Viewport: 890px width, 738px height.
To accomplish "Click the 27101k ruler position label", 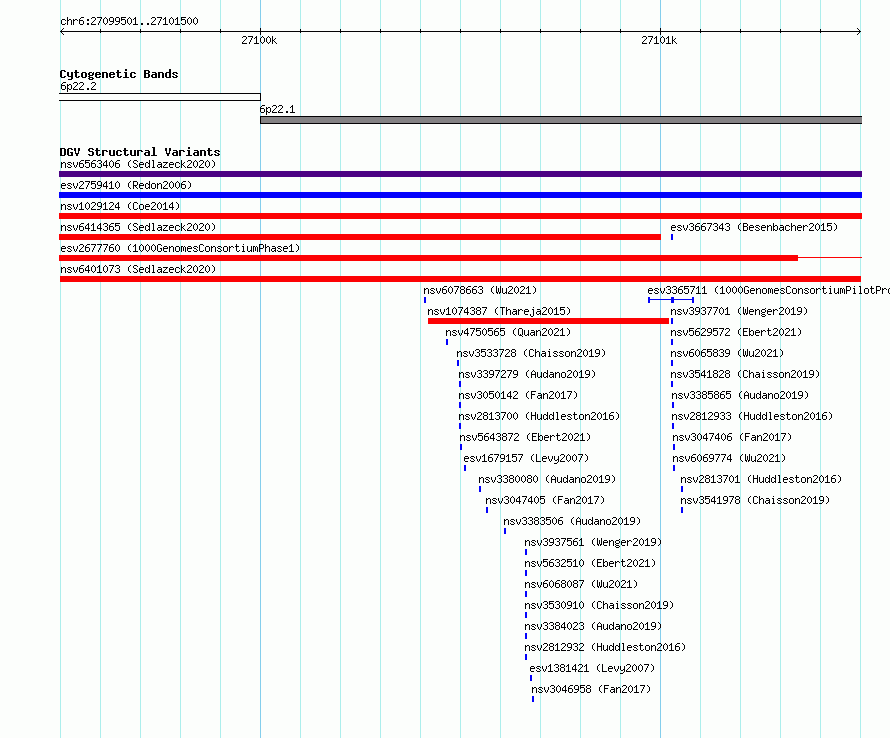I will pos(659,40).
